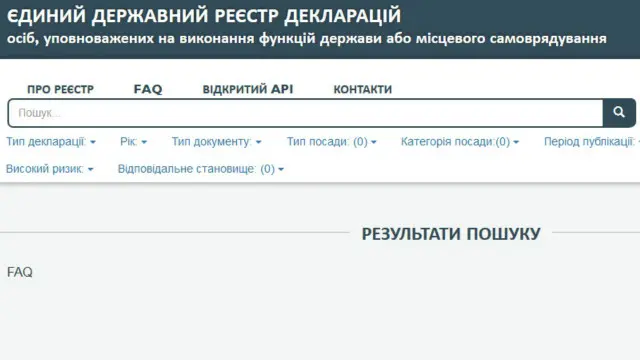Image resolution: width=640 pixels, height=360 pixels.
Task: Expand the Тип посади filter dropdown
Action: click(331, 142)
